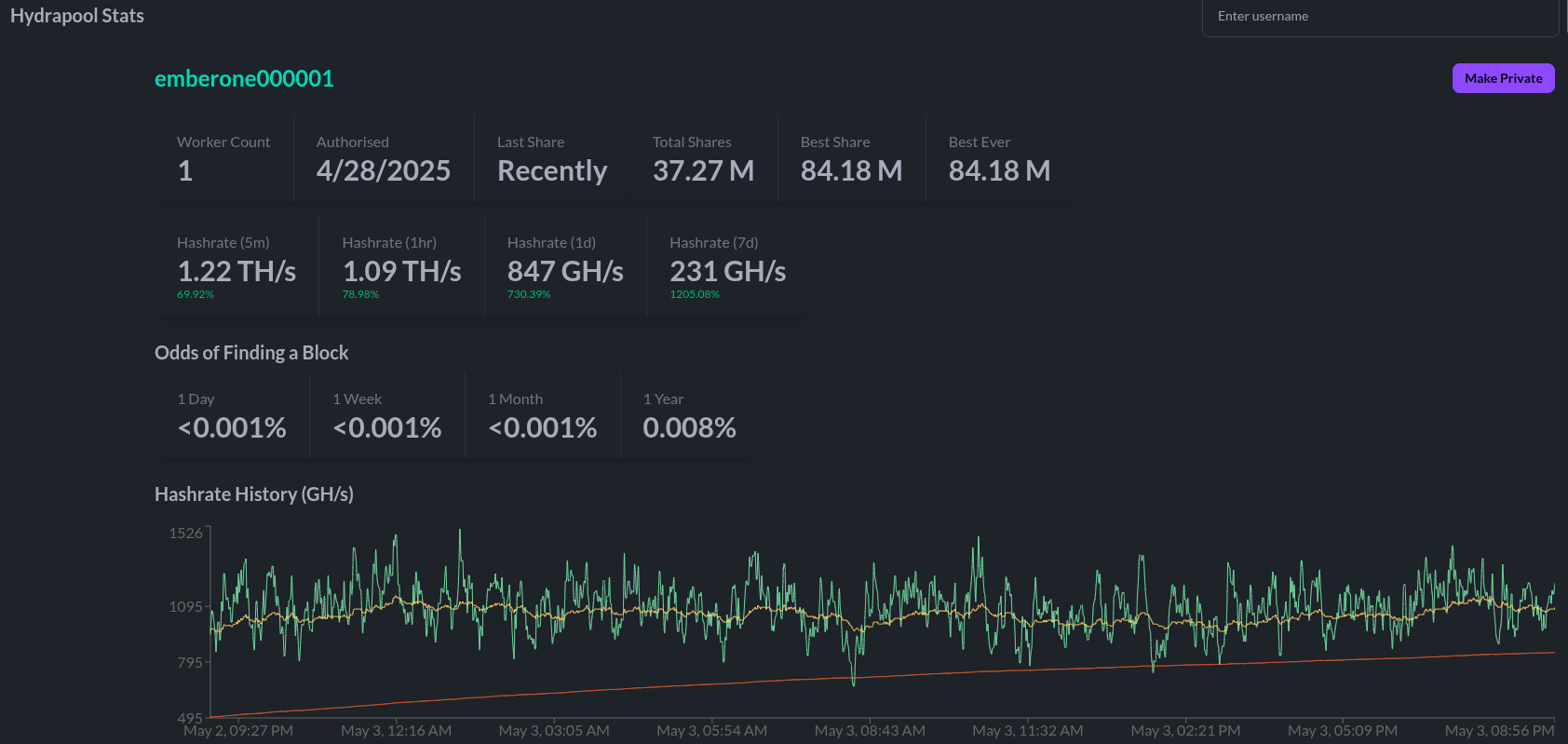The width and height of the screenshot is (1568, 744).
Task: Select the May 2, 09:27 PM axis label
Action: (x=238, y=731)
